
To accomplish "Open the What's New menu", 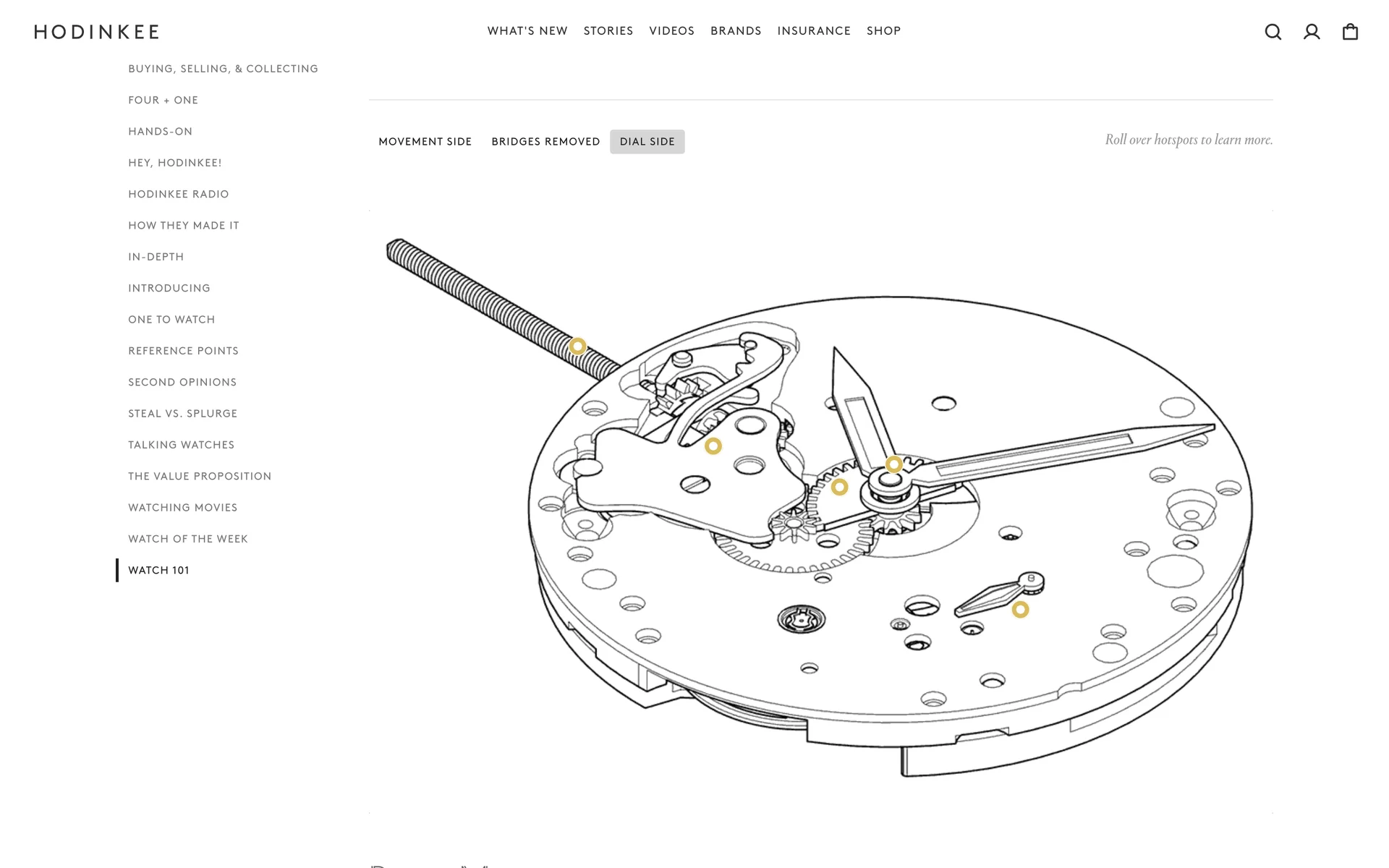I will (527, 31).
